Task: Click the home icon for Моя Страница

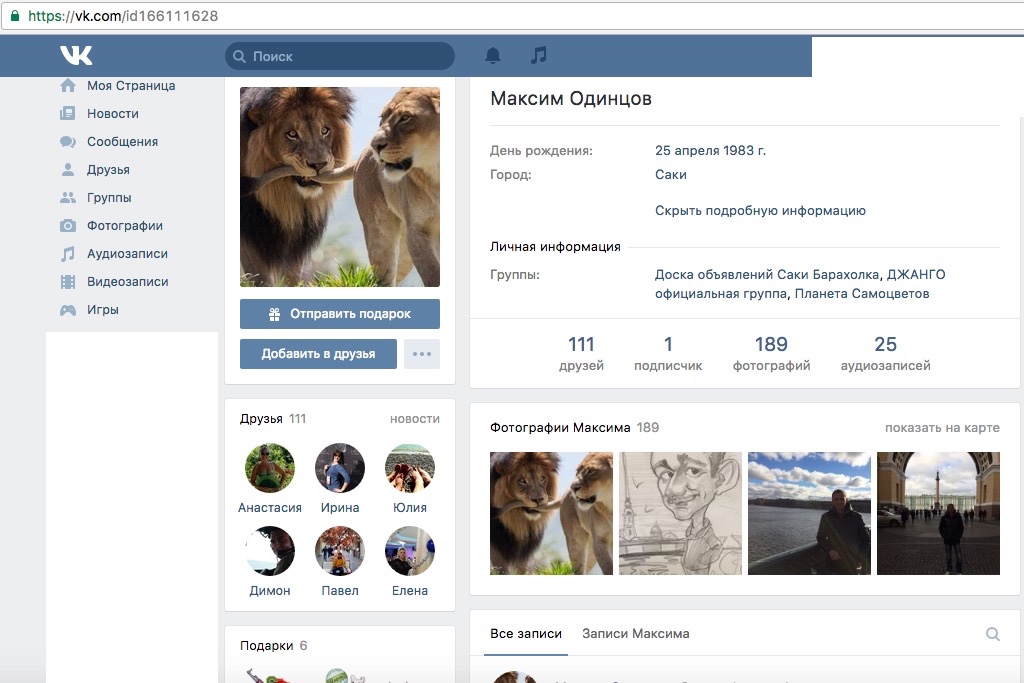Action: tap(68, 86)
